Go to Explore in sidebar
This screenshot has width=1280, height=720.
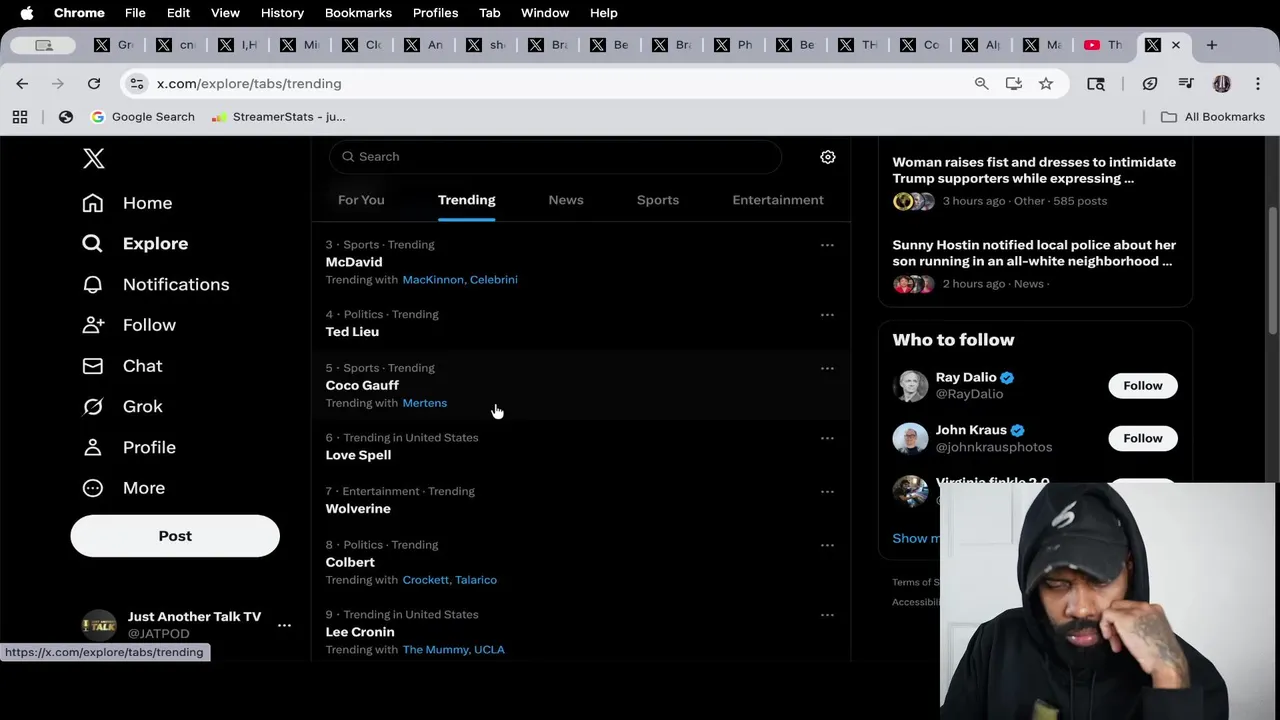(135, 243)
